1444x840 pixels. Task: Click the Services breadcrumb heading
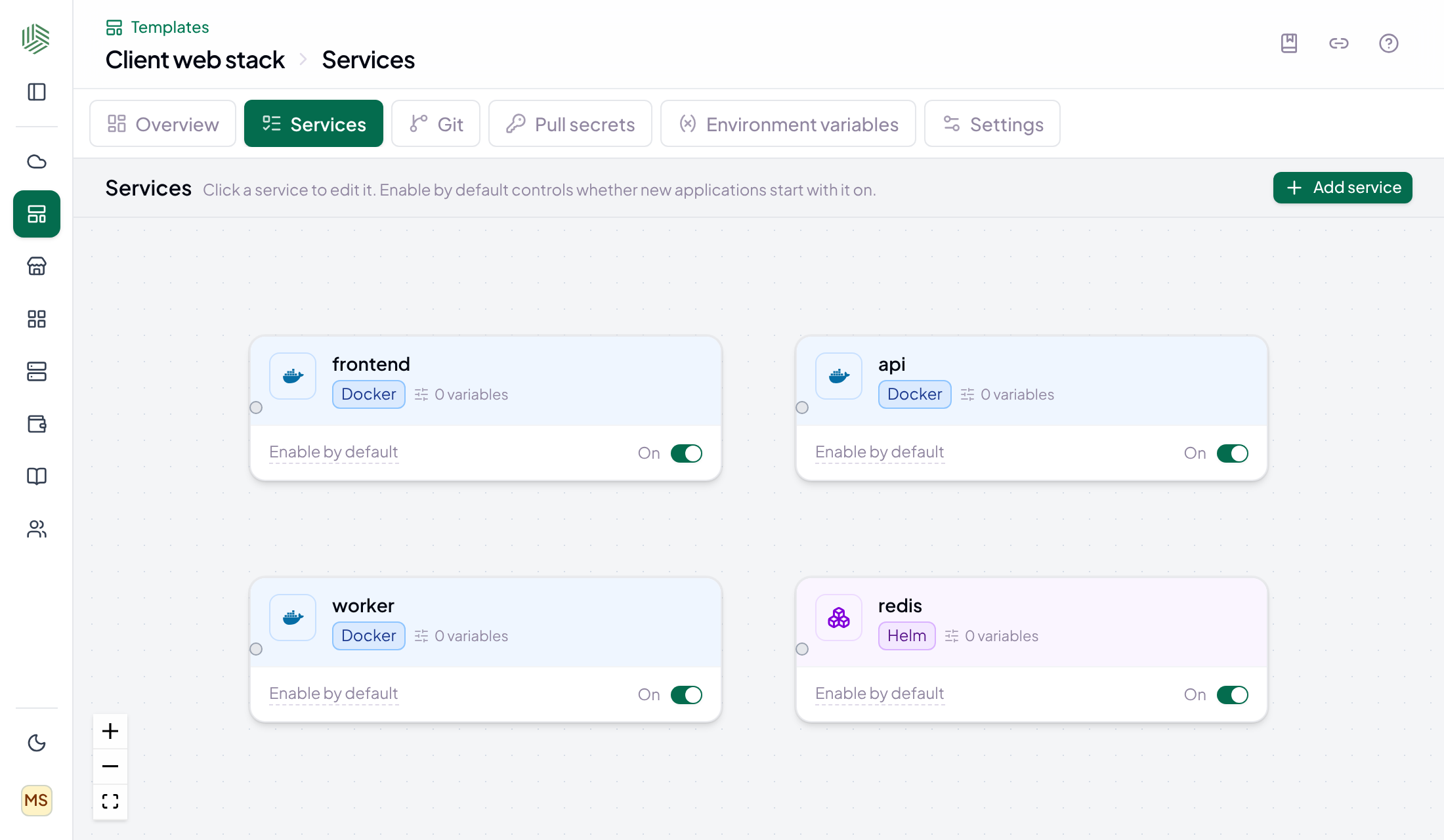pos(368,60)
